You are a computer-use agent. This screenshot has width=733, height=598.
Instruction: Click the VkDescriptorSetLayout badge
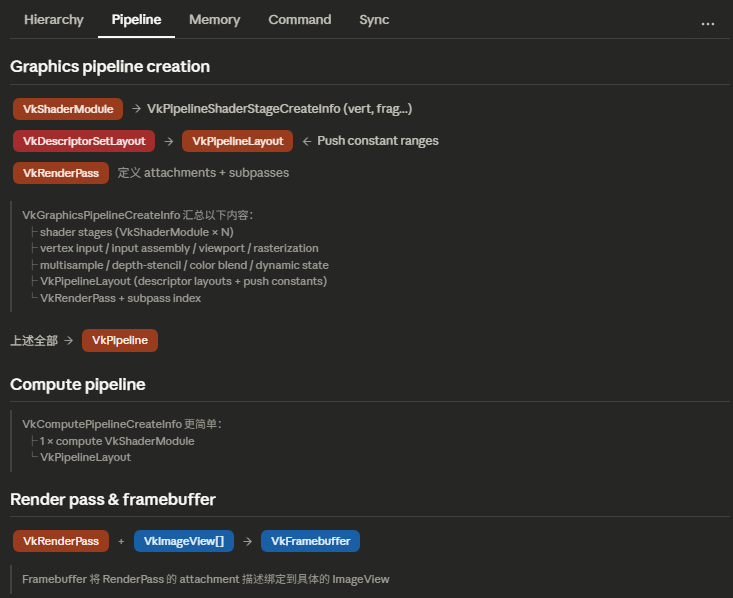84,141
